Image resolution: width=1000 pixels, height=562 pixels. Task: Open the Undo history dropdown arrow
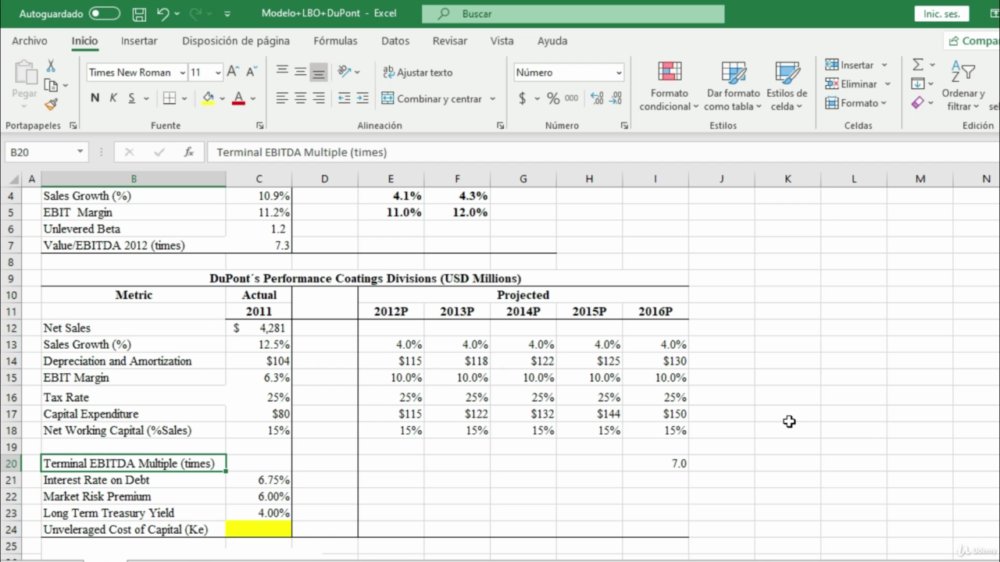(x=177, y=13)
